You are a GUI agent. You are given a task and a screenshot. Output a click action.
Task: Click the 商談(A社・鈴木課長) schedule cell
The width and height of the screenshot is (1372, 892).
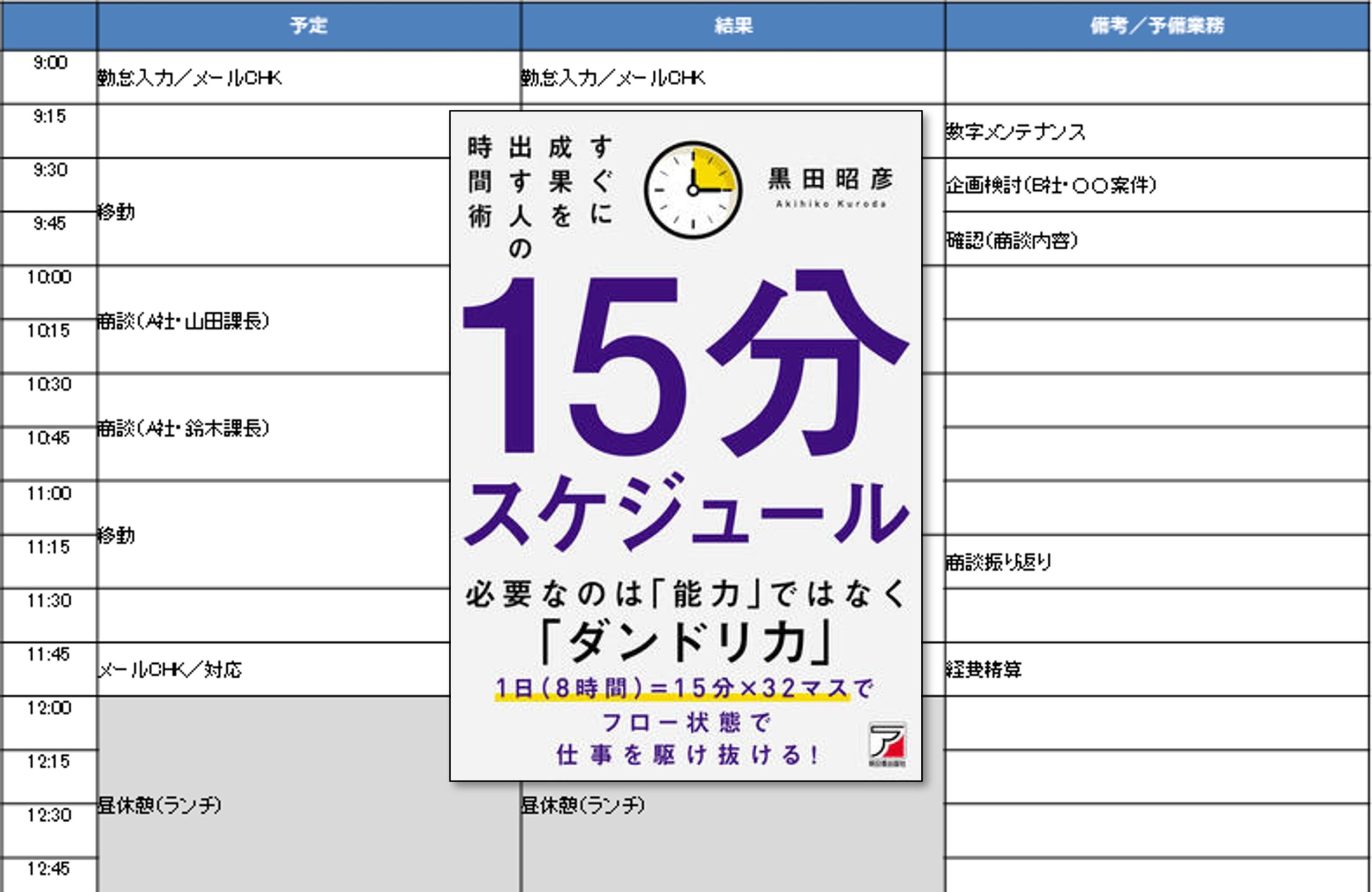(274, 427)
